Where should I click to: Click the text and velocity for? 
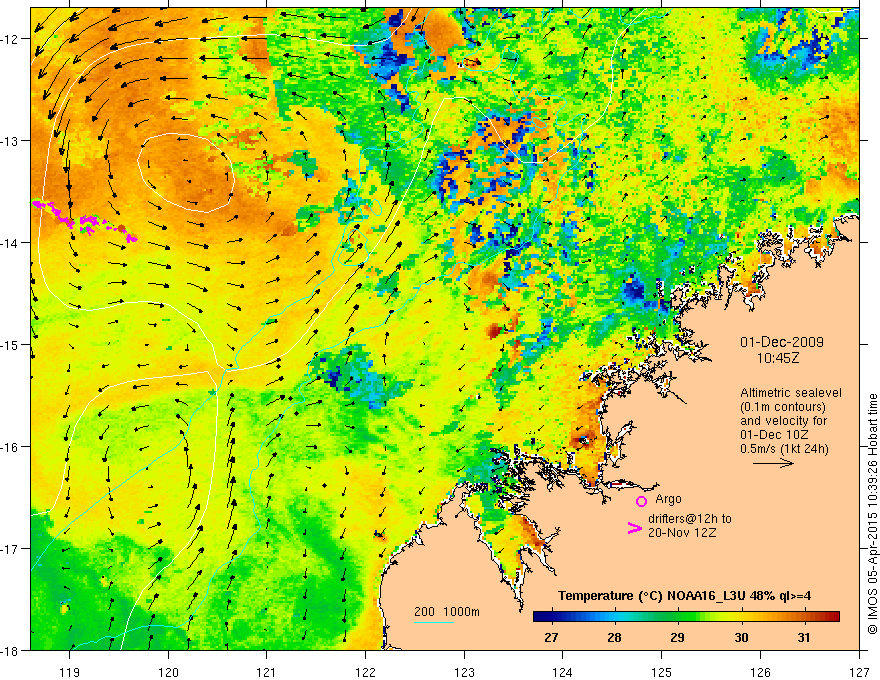pos(783,421)
